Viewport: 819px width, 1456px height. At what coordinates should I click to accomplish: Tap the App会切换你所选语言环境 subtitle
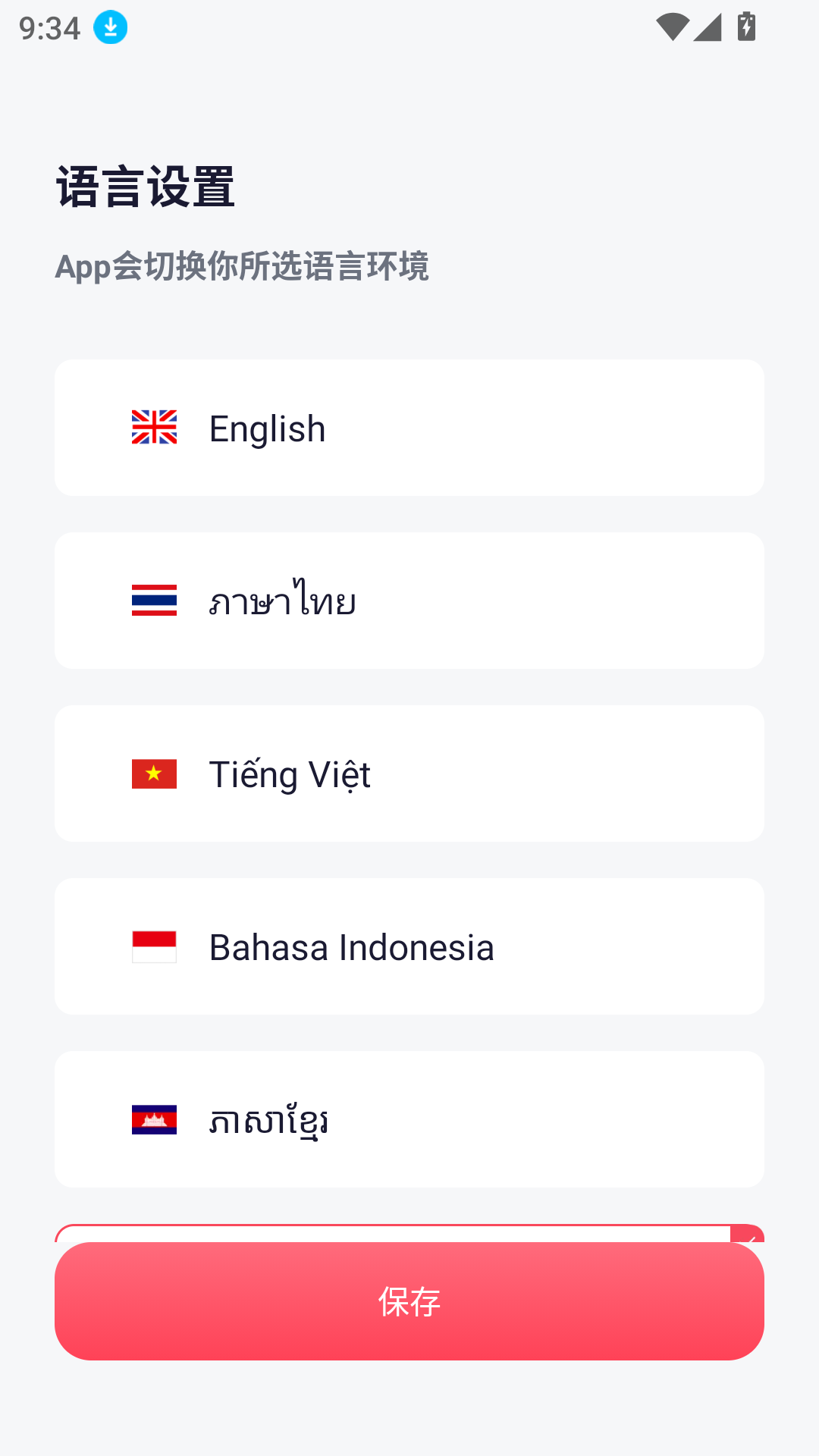pyautogui.click(x=242, y=267)
